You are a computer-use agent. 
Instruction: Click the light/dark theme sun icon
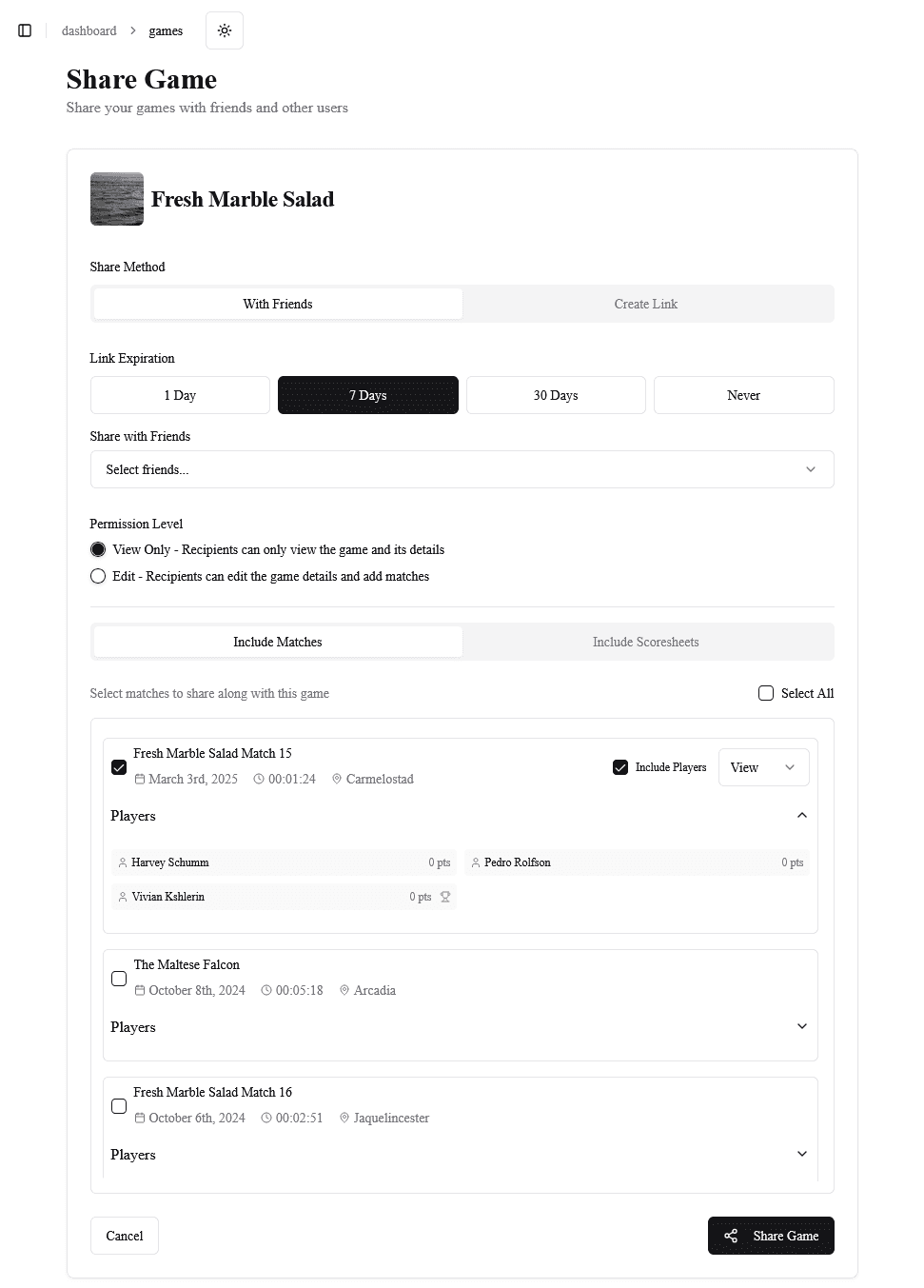coord(225,30)
